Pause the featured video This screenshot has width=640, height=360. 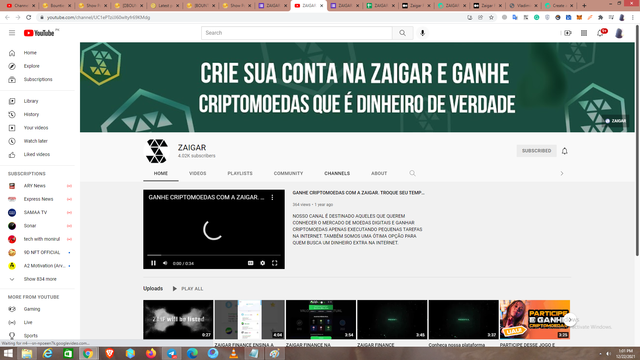coord(153,263)
